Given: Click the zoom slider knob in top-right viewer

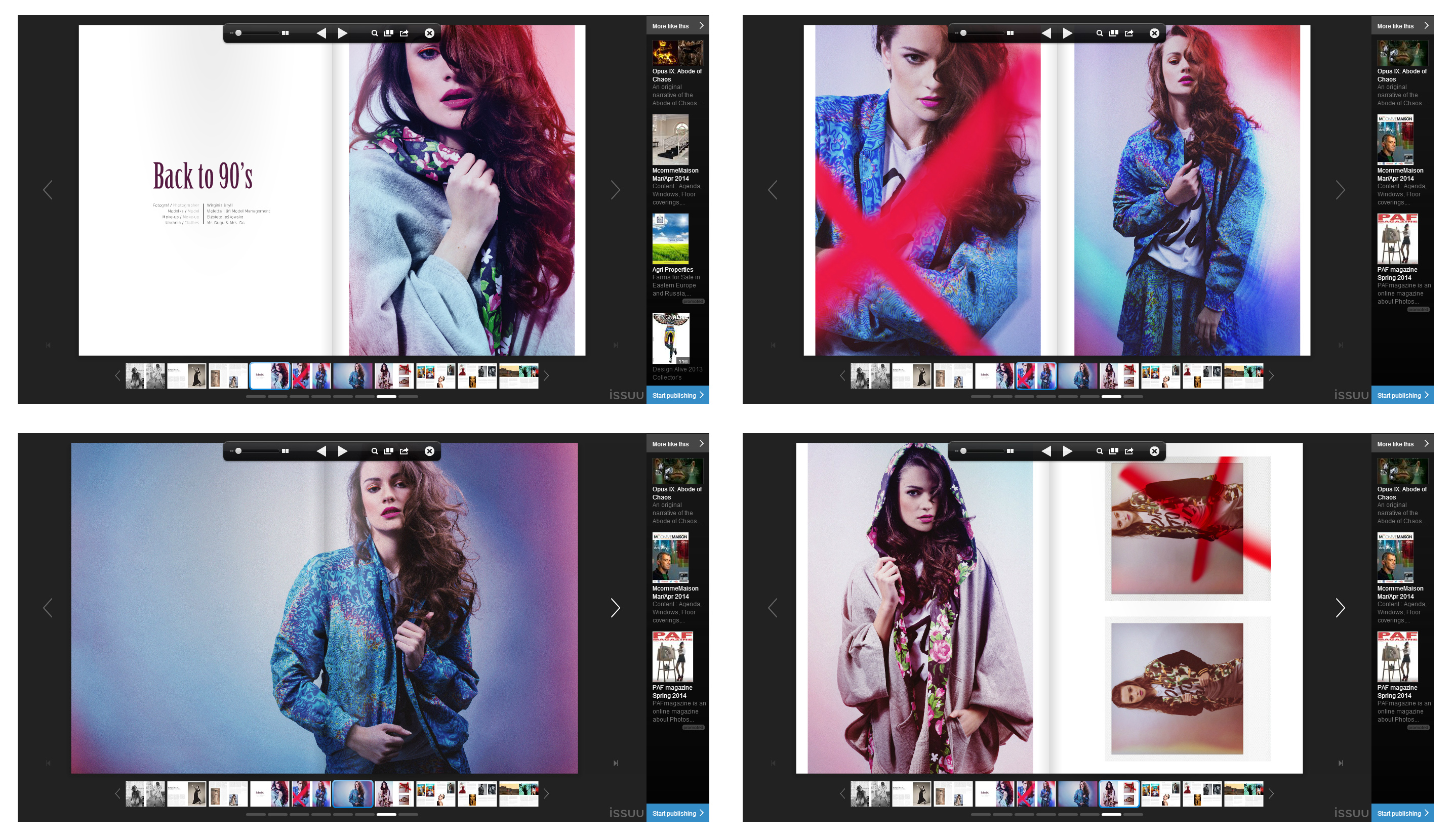Looking at the screenshot, I should click(x=963, y=33).
